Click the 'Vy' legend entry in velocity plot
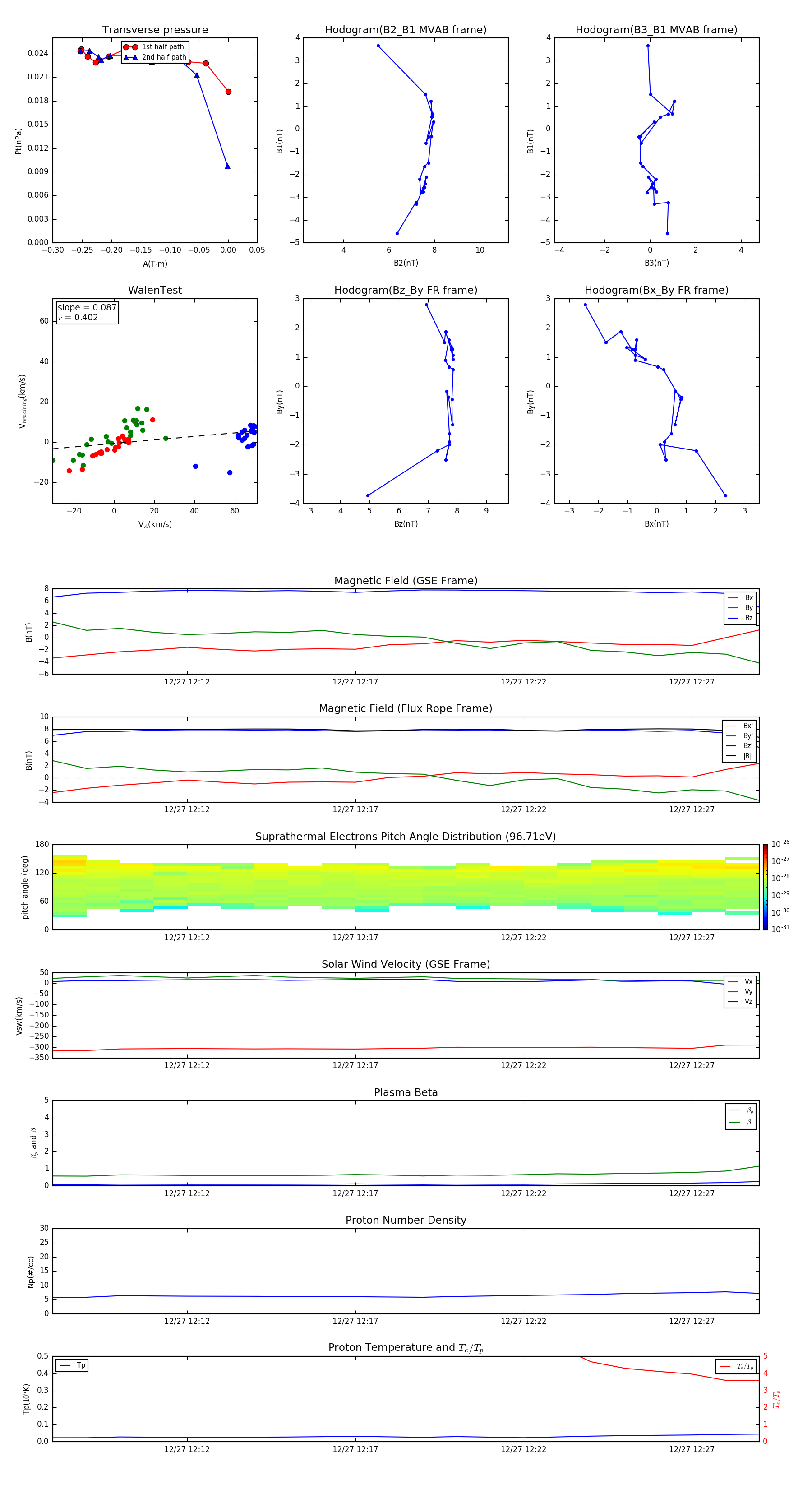The height and width of the screenshot is (1489, 812). 740,992
